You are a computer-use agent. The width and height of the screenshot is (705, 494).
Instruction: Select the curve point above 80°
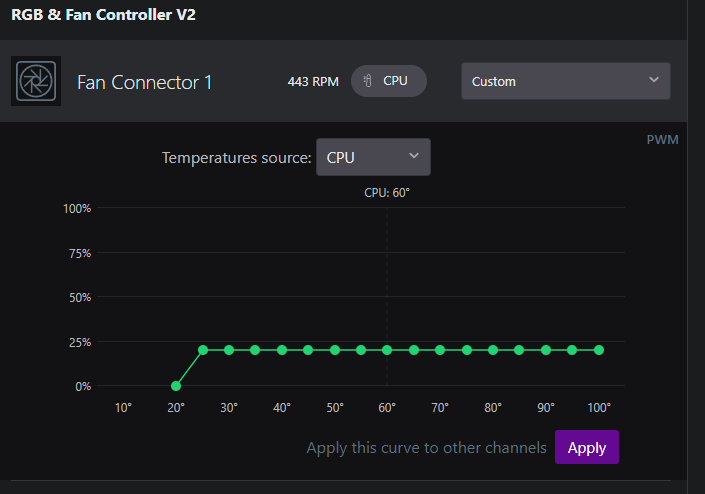(493, 350)
